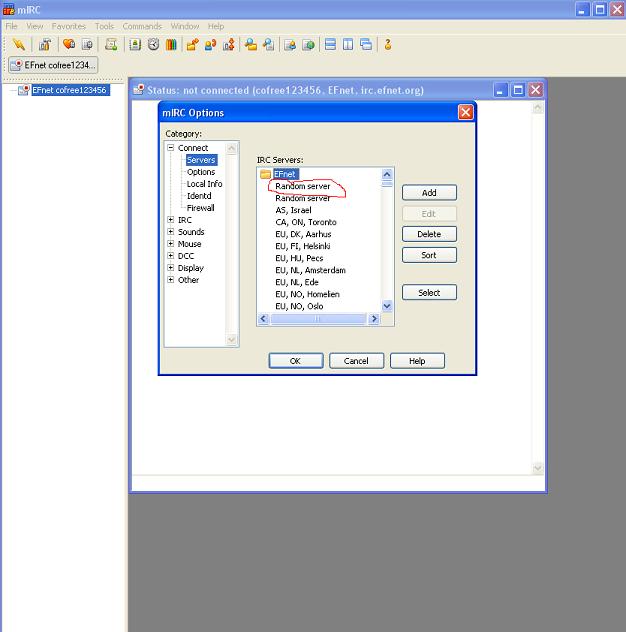The image size is (626, 632).
Task: Click the Tile Horizontal windows icon
Action: point(330,44)
